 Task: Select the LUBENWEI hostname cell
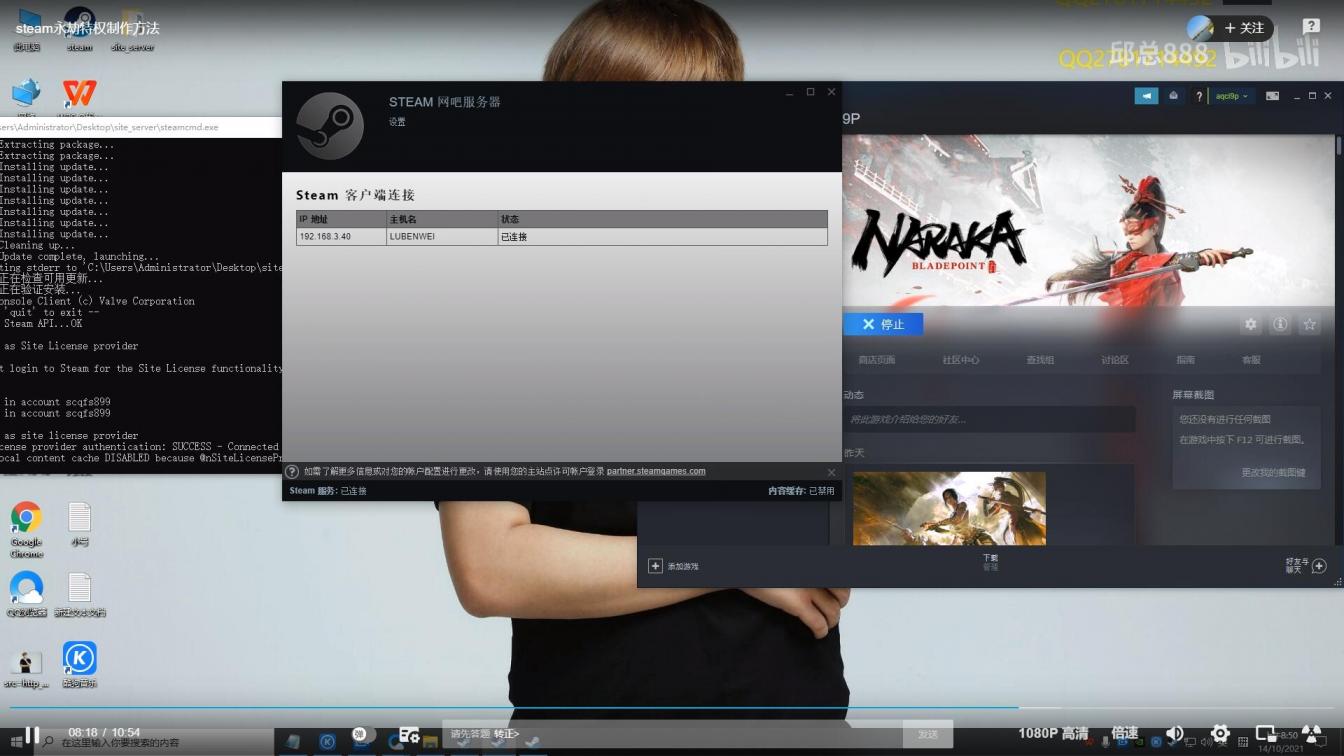point(441,237)
